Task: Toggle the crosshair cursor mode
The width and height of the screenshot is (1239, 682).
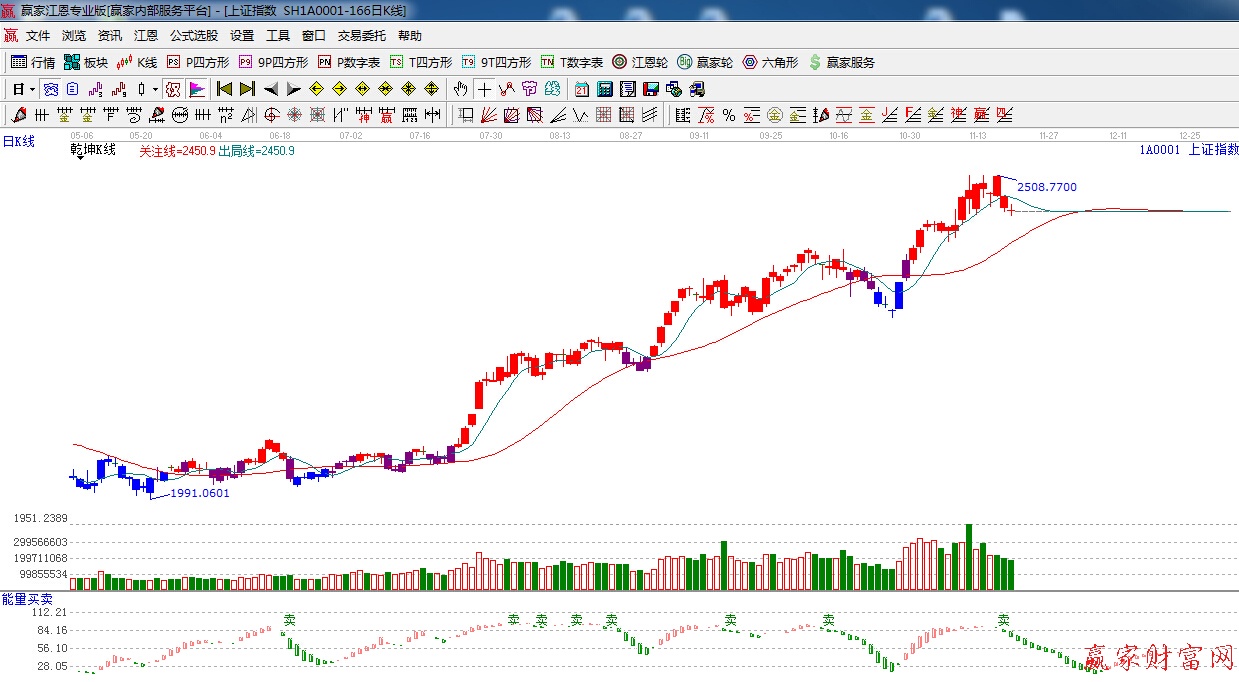Action: pyautogui.click(x=485, y=89)
